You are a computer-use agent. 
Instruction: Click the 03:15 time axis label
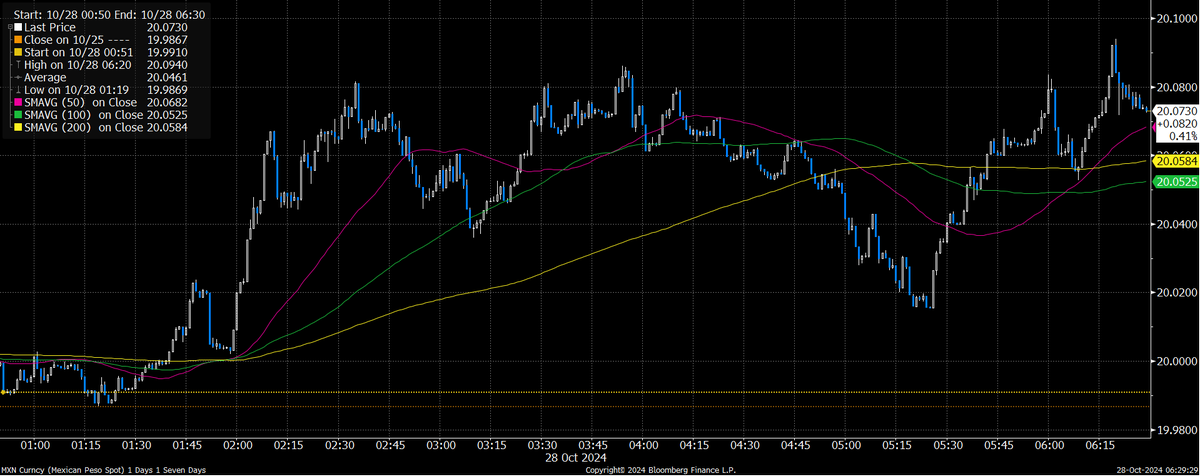pyautogui.click(x=491, y=444)
